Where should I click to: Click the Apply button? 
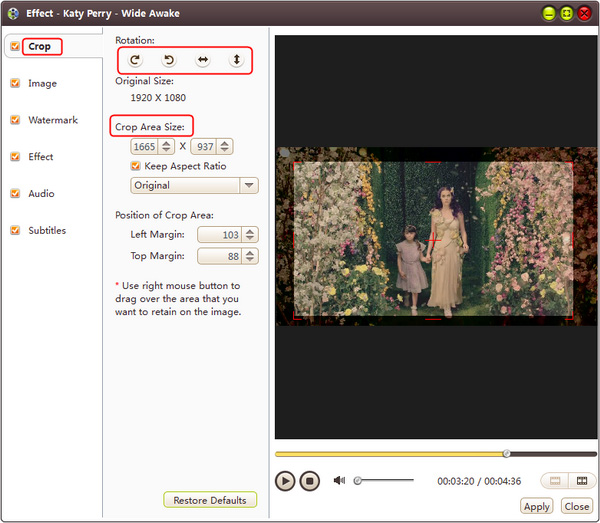coord(537,507)
